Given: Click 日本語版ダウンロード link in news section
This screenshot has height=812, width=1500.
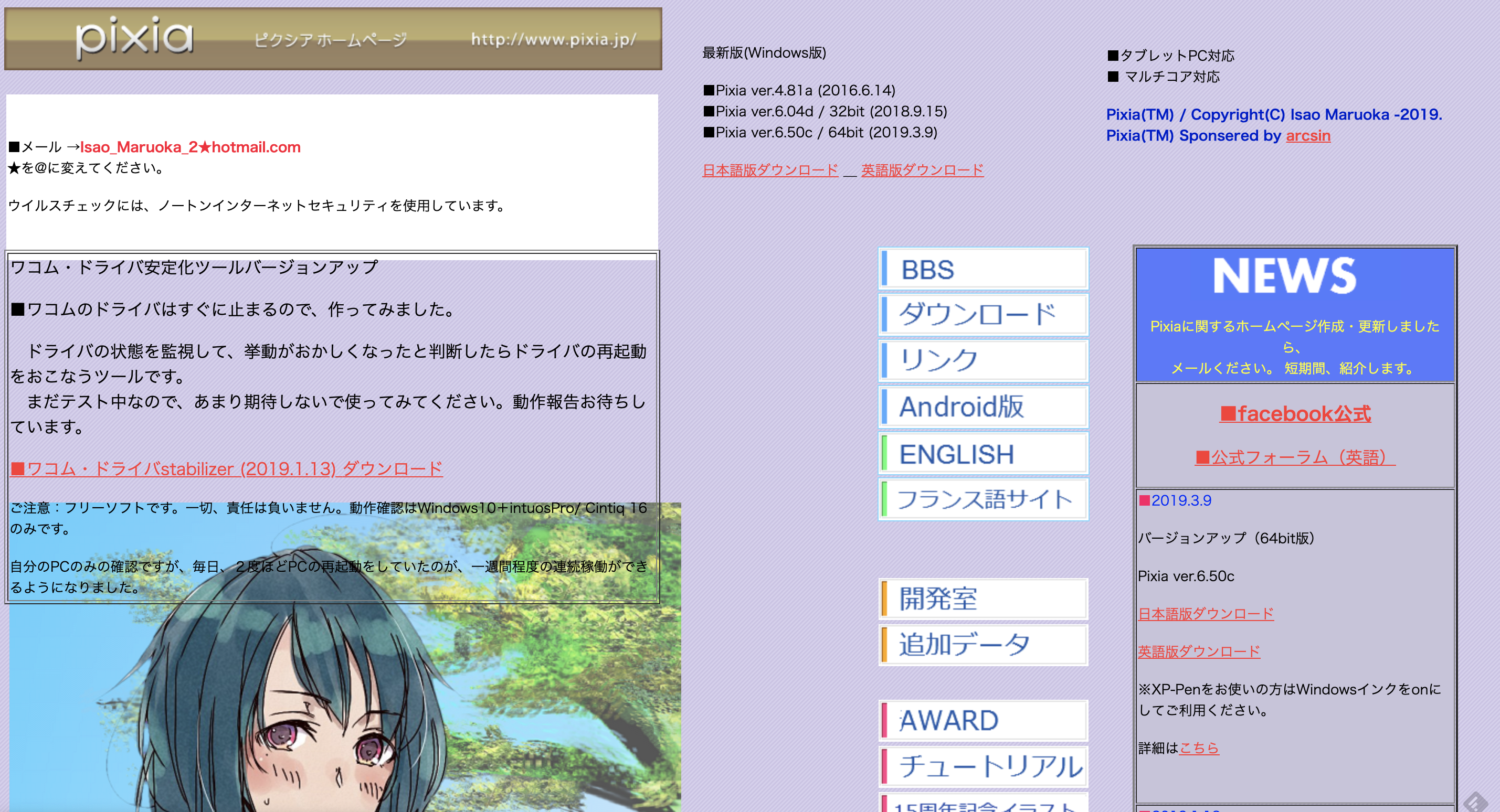Looking at the screenshot, I should click(1206, 614).
